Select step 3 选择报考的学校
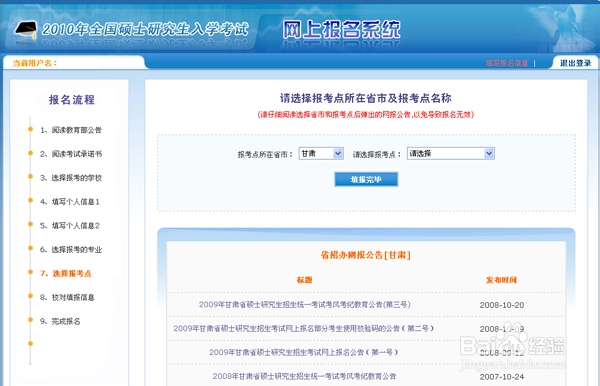The height and width of the screenshot is (386, 600). (x=71, y=178)
